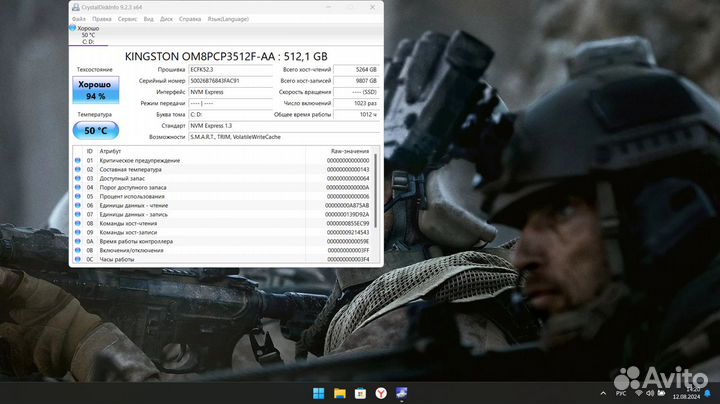Image resolution: width=720 pixels, height=404 pixels.
Task: Expand the hidden tray icons chevron
Action: pyautogui.click(x=603, y=393)
